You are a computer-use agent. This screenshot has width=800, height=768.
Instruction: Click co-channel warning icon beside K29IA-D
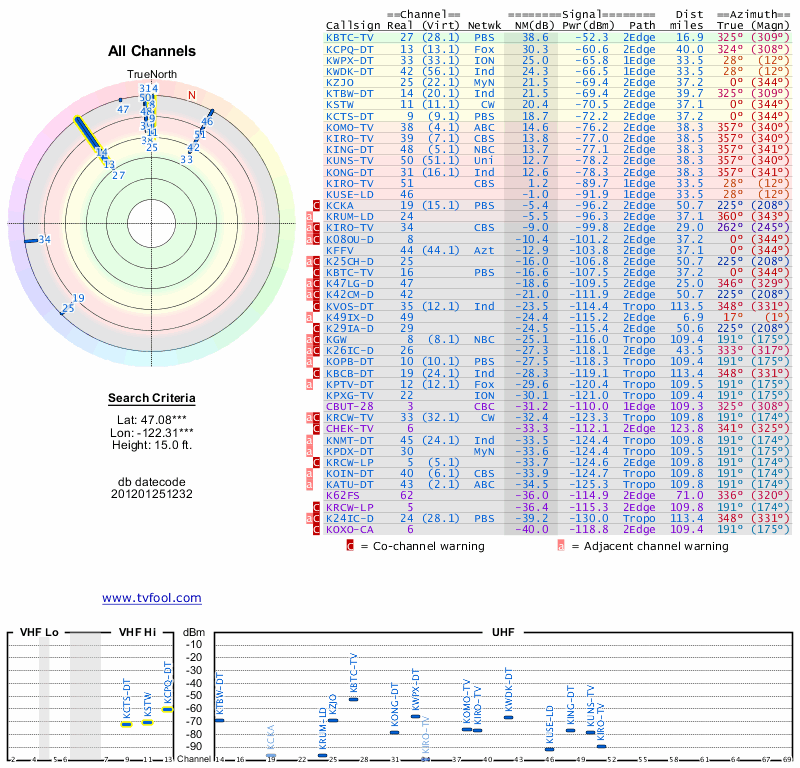pyautogui.click(x=317, y=328)
